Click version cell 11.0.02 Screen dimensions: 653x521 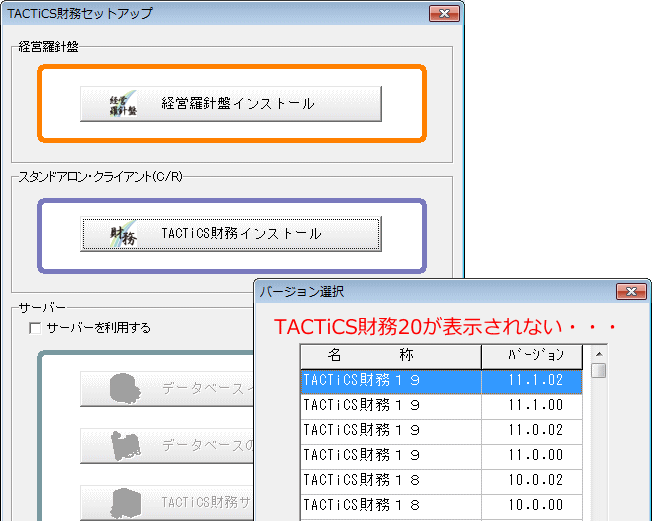[x=532, y=431]
